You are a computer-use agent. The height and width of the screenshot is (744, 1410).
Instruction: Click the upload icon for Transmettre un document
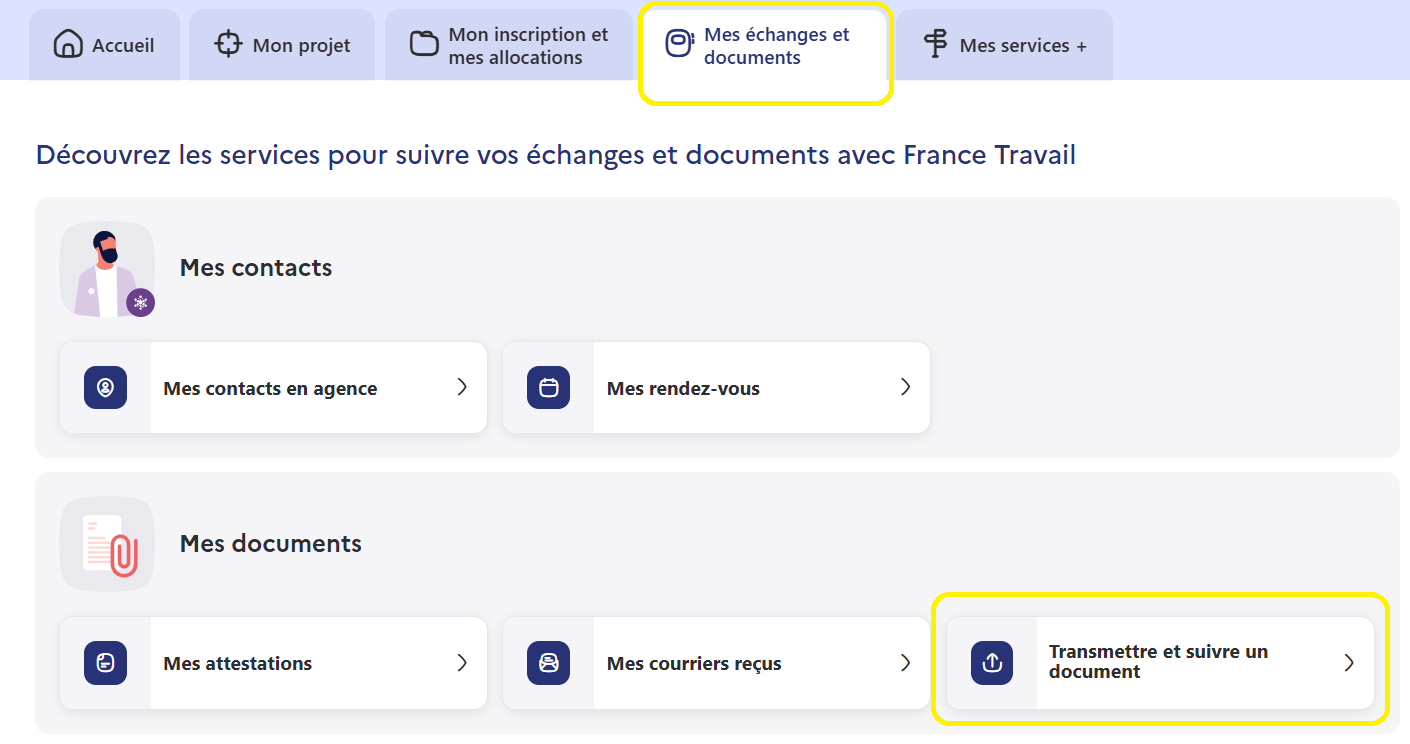click(x=992, y=663)
